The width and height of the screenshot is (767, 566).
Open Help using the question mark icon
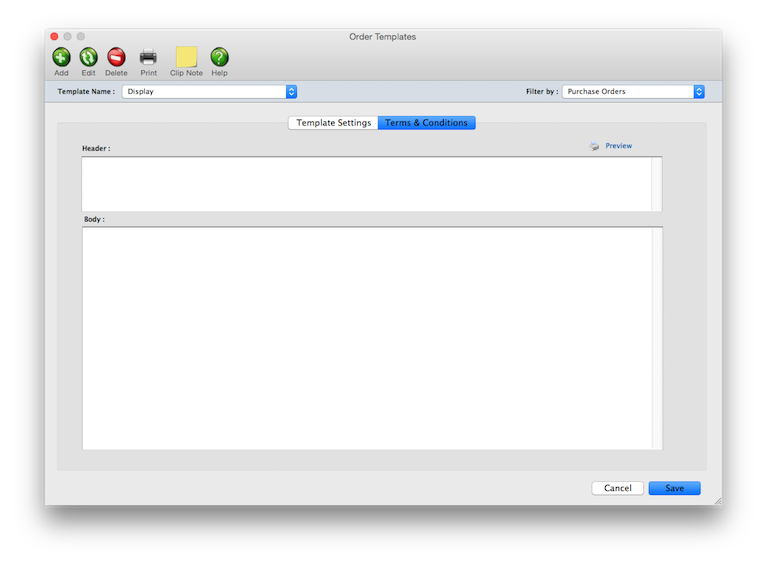pos(219,57)
